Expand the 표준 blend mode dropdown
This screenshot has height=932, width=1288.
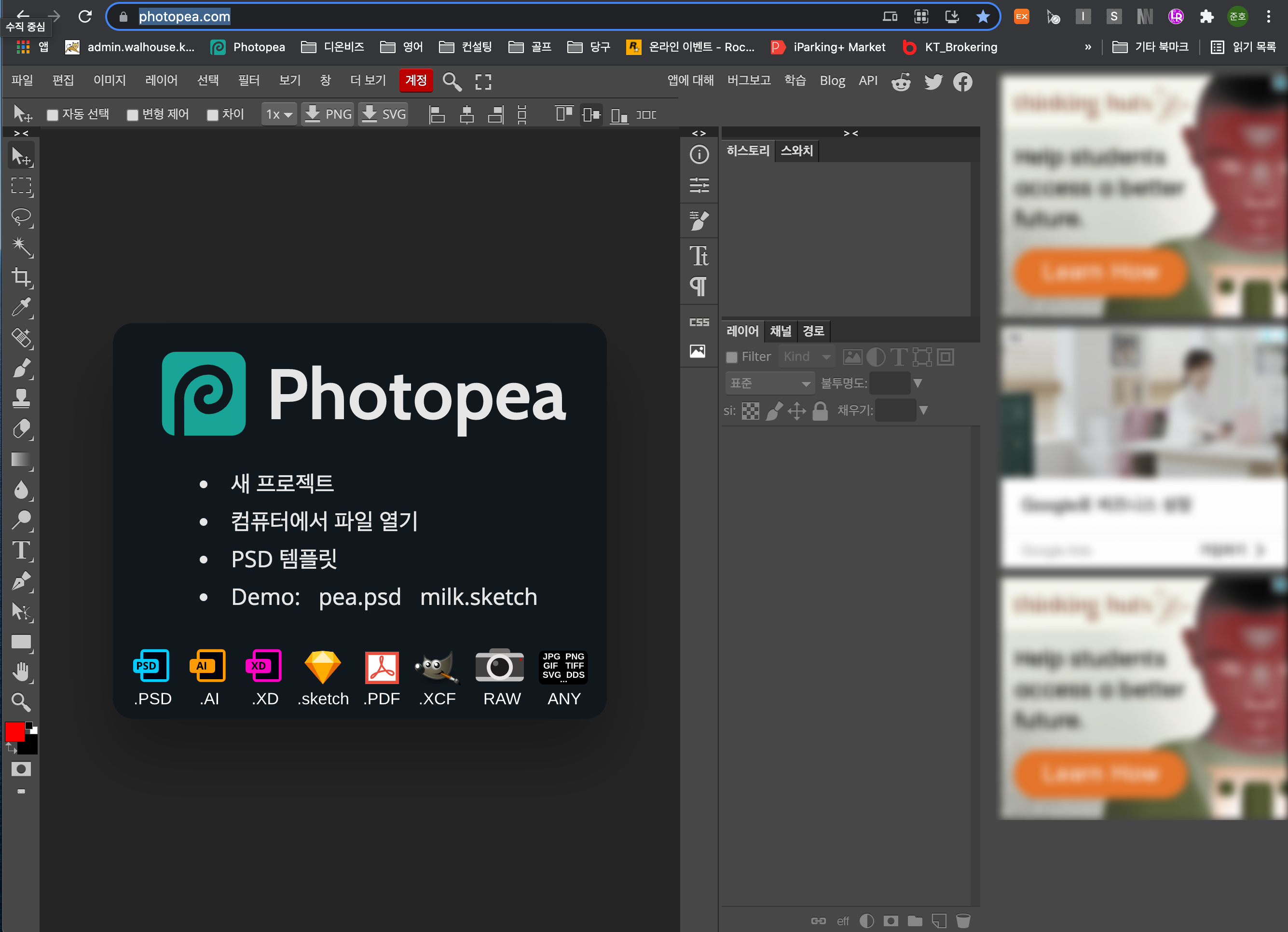769,384
